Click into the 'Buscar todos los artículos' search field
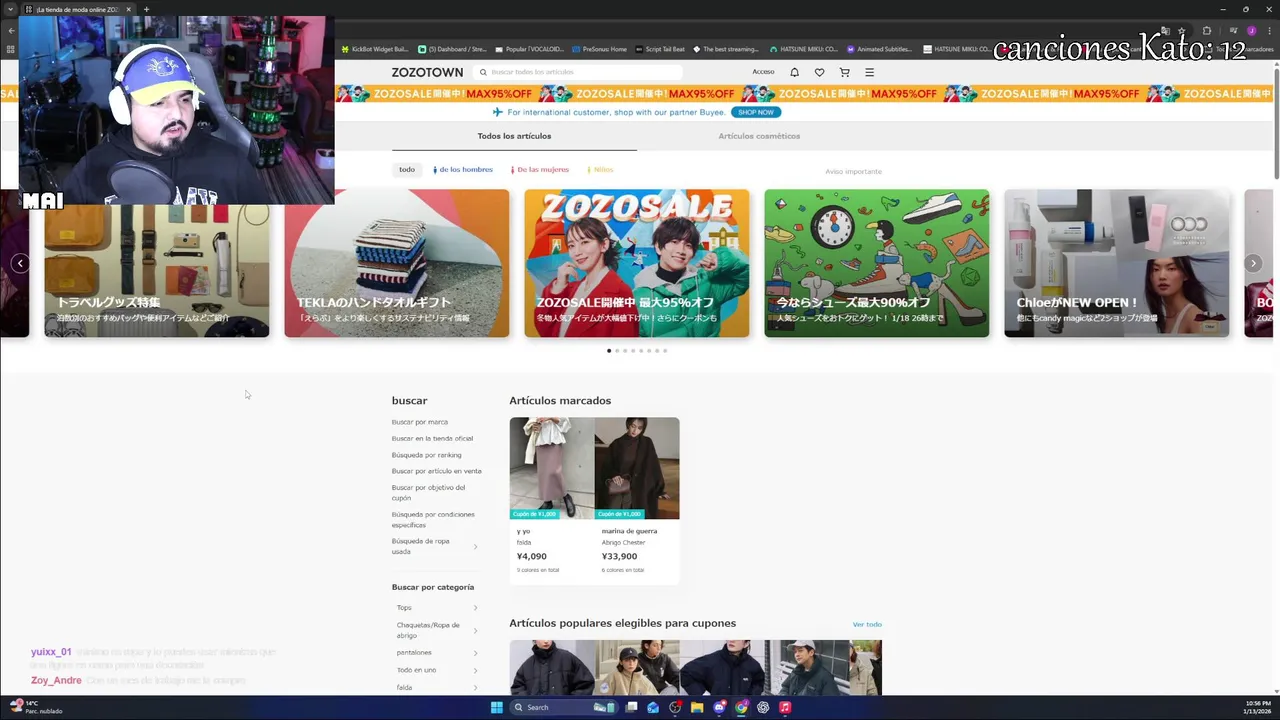Image resolution: width=1280 pixels, height=720 pixels. coord(578,72)
